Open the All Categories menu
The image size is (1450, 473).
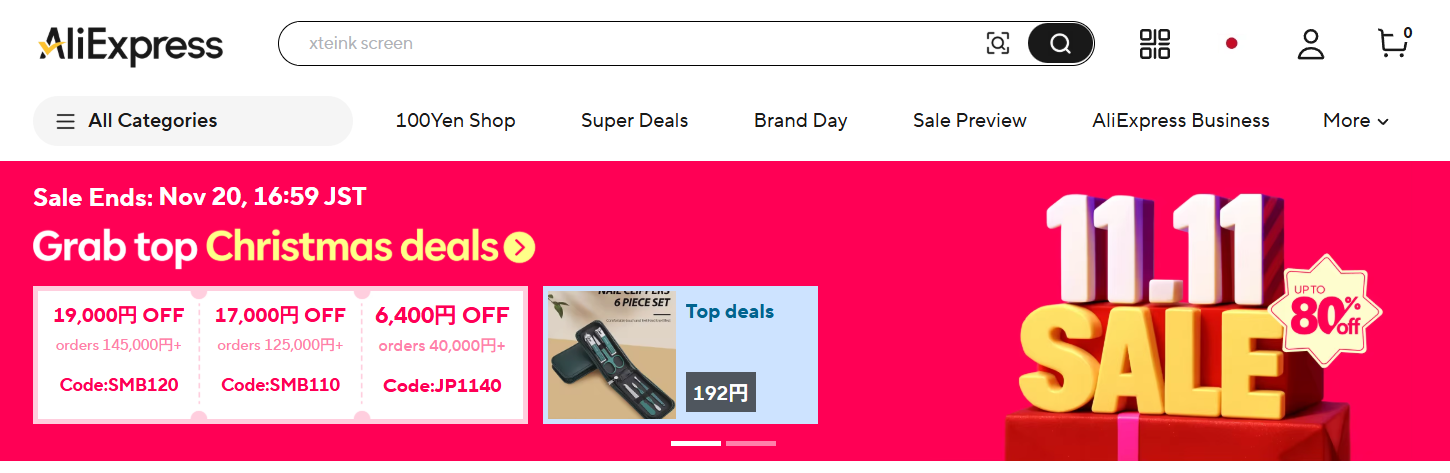[x=193, y=121]
